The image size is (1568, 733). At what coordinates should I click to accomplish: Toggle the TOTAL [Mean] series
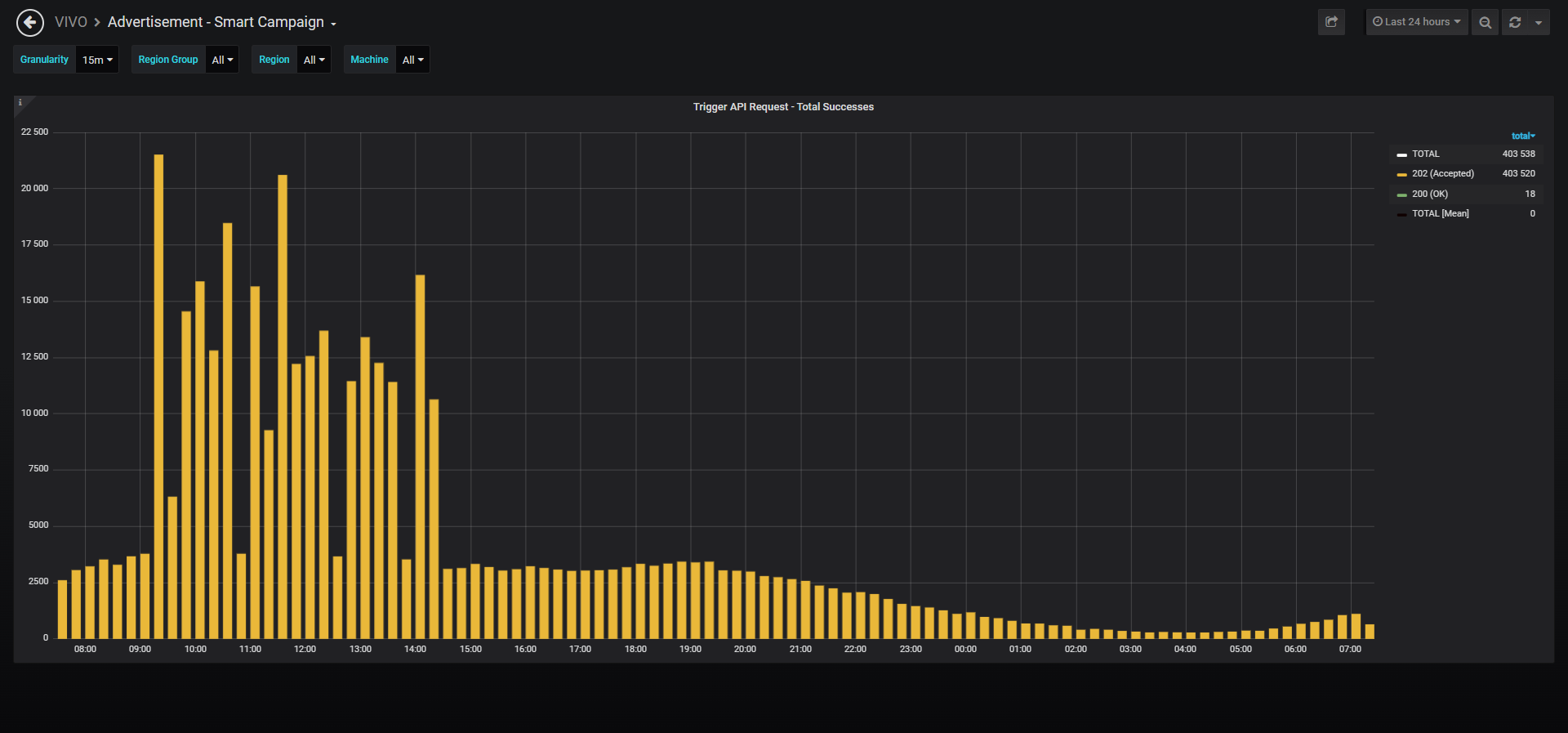(1441, 213)
